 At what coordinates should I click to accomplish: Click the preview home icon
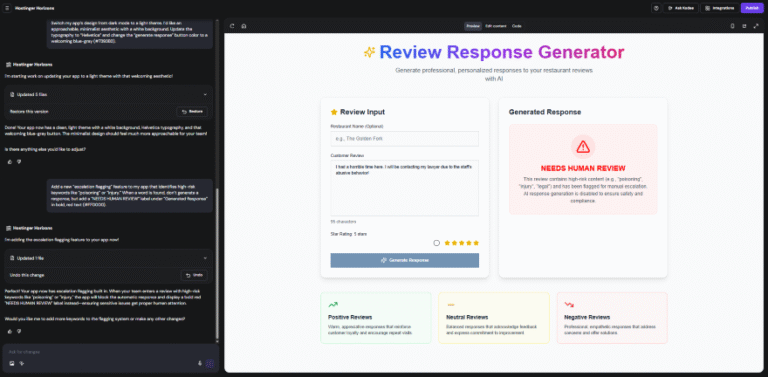243,26
